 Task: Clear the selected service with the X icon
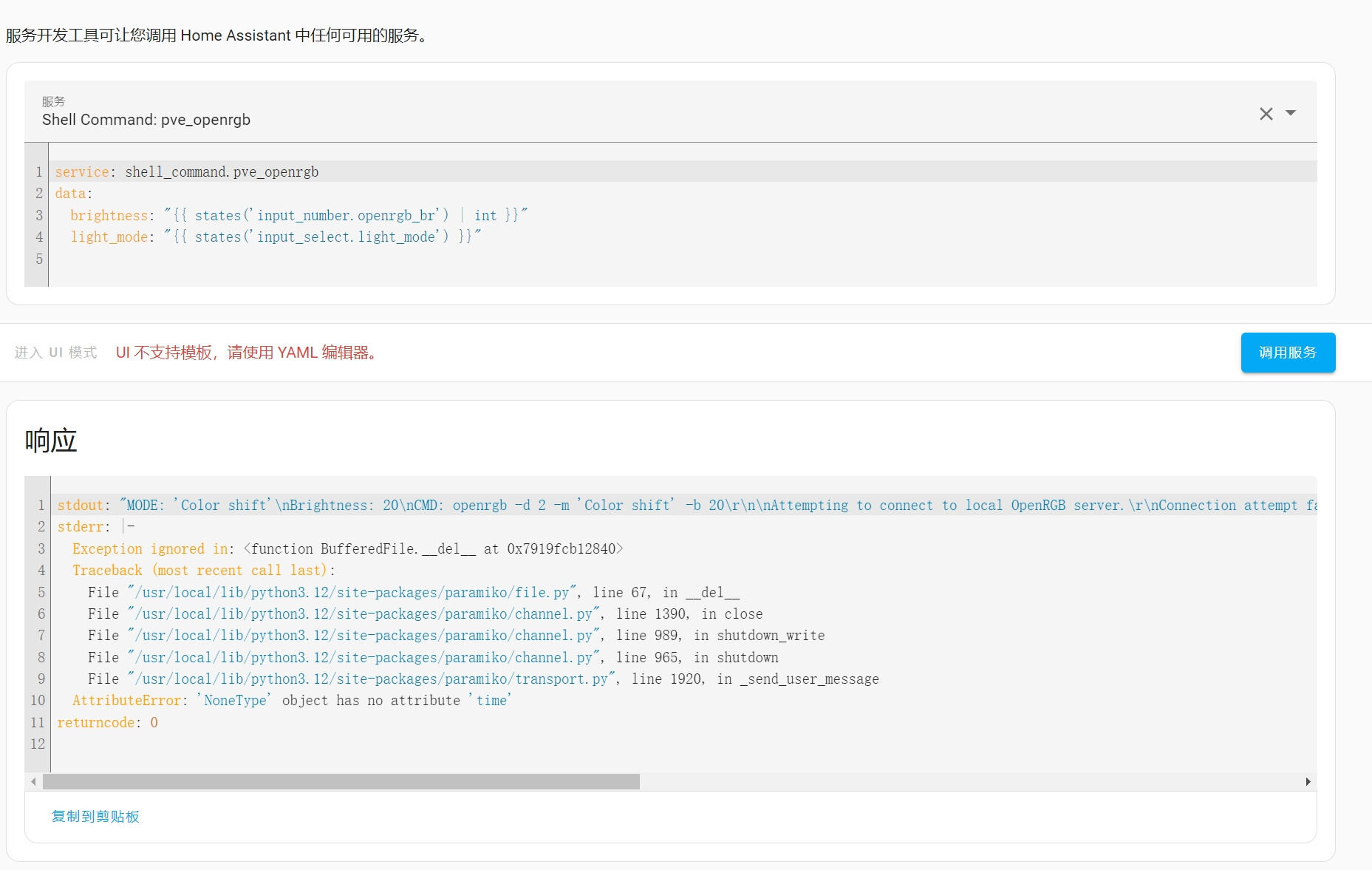[1266, 114]
